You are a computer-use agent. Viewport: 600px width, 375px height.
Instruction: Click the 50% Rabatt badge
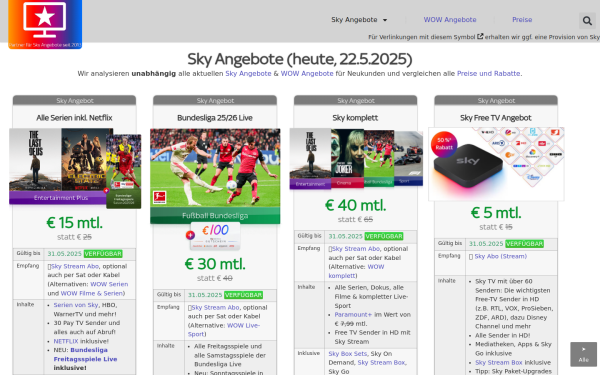click(x=444, y=144)
